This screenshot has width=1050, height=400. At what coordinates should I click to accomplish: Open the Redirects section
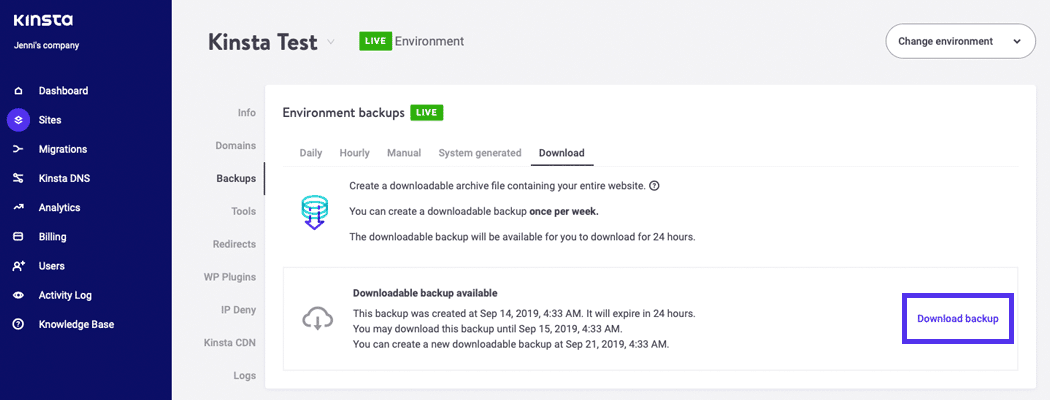pyautogui.click(x=234, y=244)
